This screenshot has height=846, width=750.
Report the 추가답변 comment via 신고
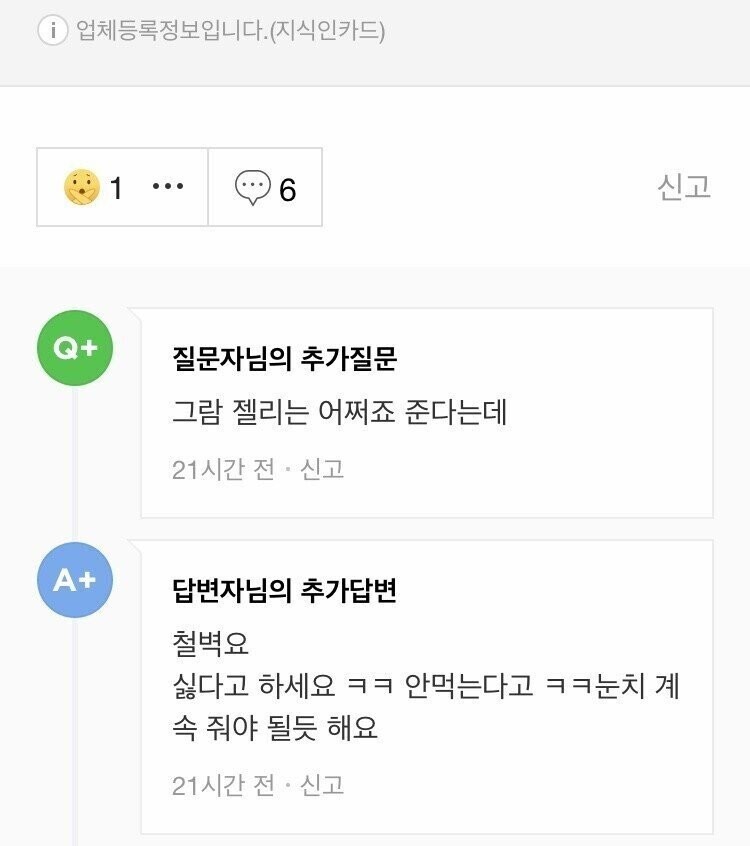pyautogui.click(x=322, y=785)
